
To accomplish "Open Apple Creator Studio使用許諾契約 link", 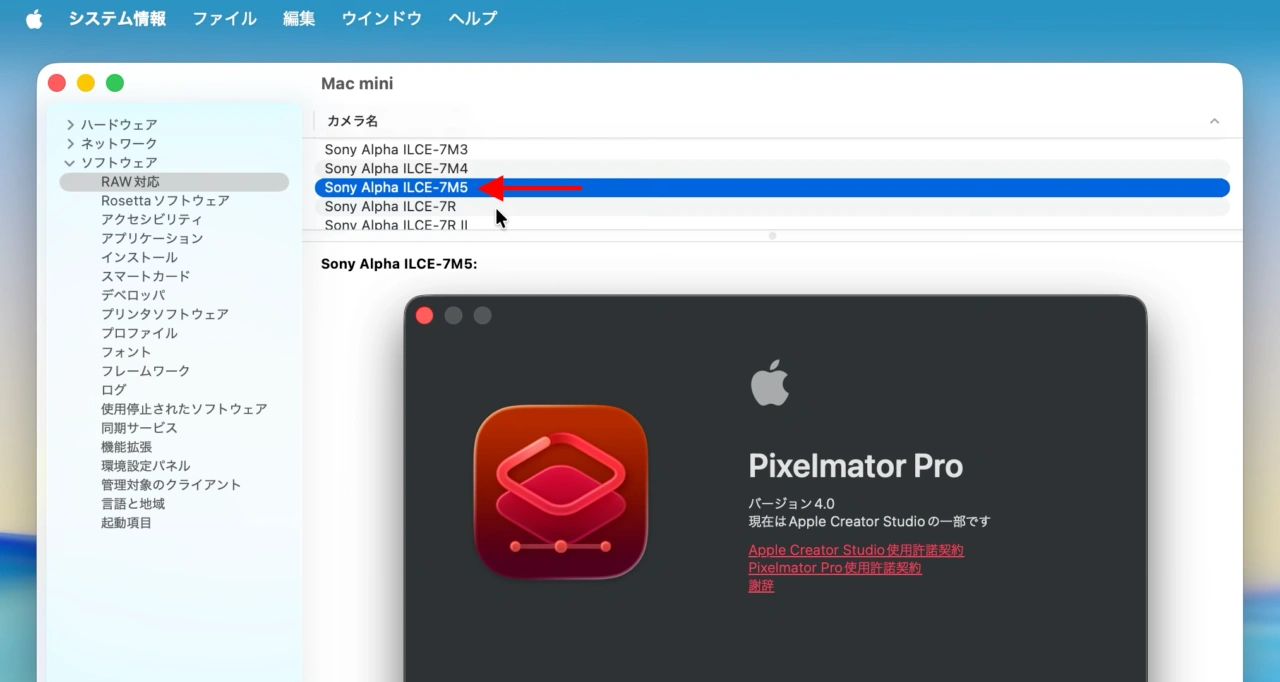I will pos(855,550).
